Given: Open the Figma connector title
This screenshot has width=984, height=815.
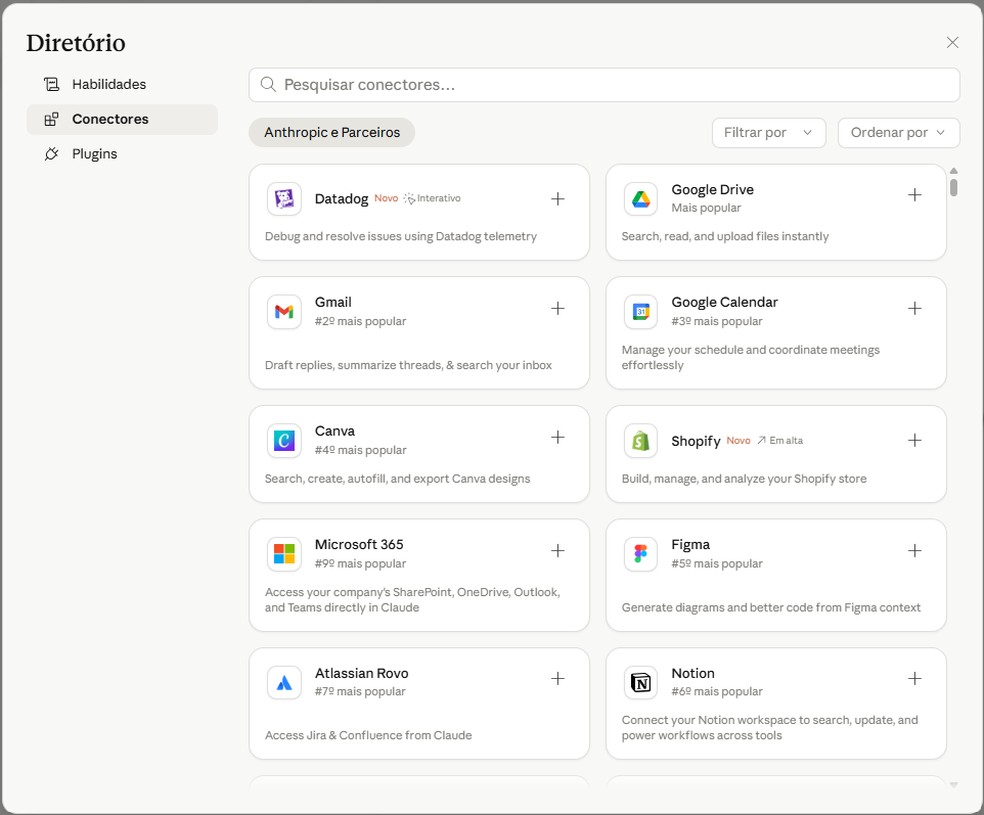Looking at the screenshot, I should pyautogui.click(x=690, y=545).
